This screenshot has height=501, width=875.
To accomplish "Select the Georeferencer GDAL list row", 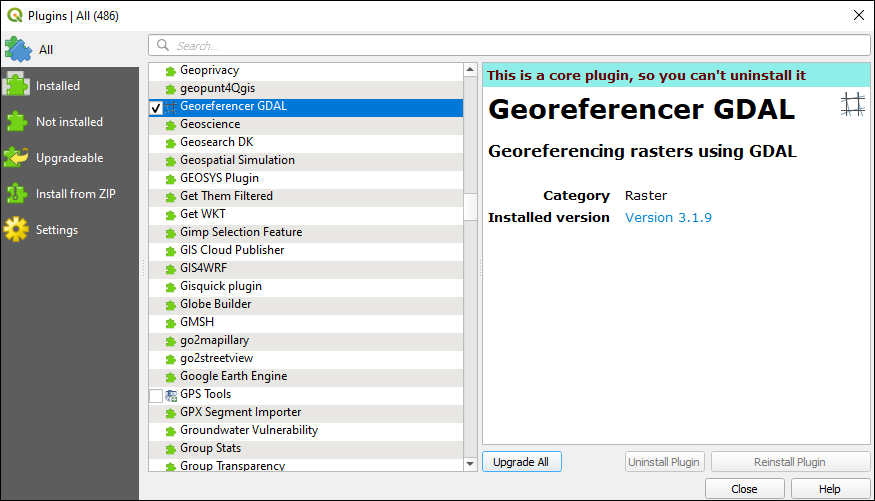I will [306, 107].
